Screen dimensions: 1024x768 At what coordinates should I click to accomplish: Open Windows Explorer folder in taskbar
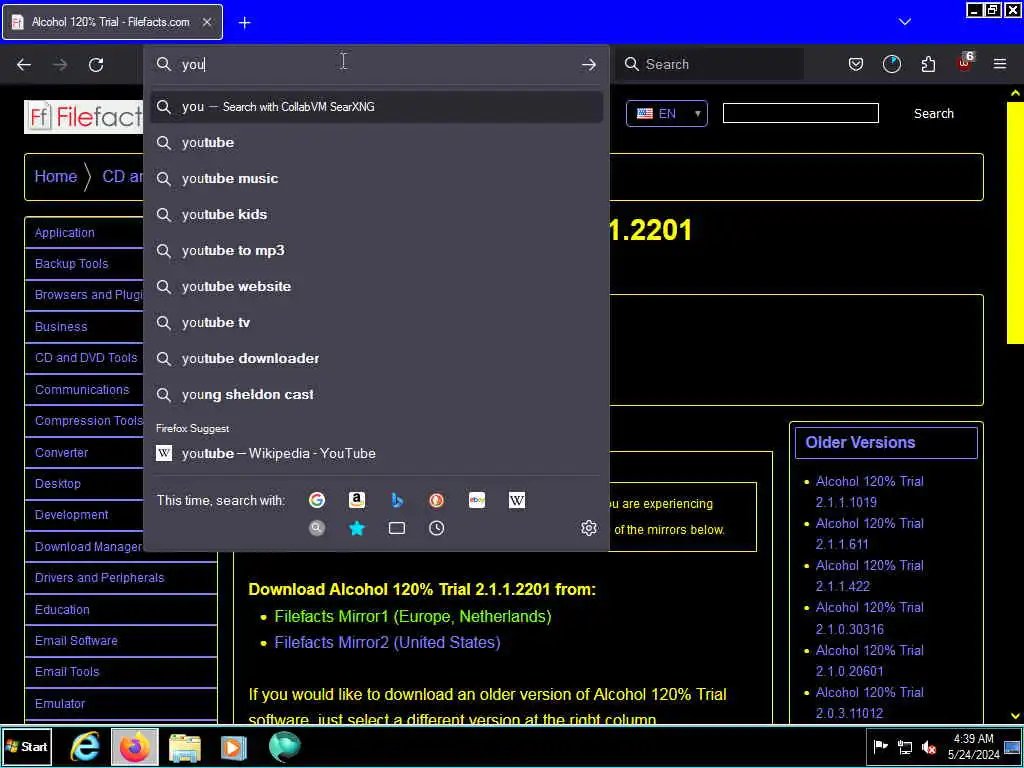pyautogui.click(x=185, y=747)
